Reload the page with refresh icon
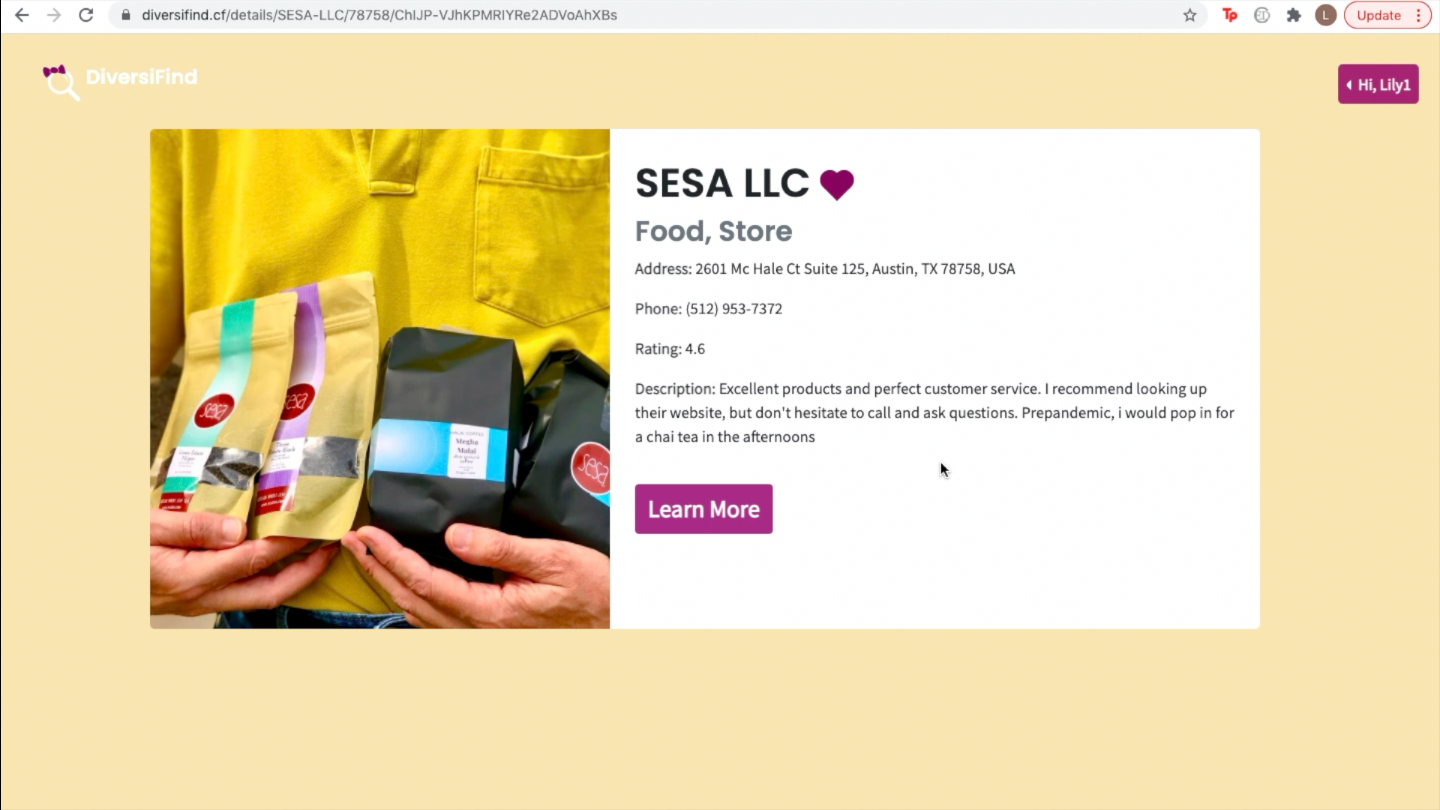 click(86, 15)
